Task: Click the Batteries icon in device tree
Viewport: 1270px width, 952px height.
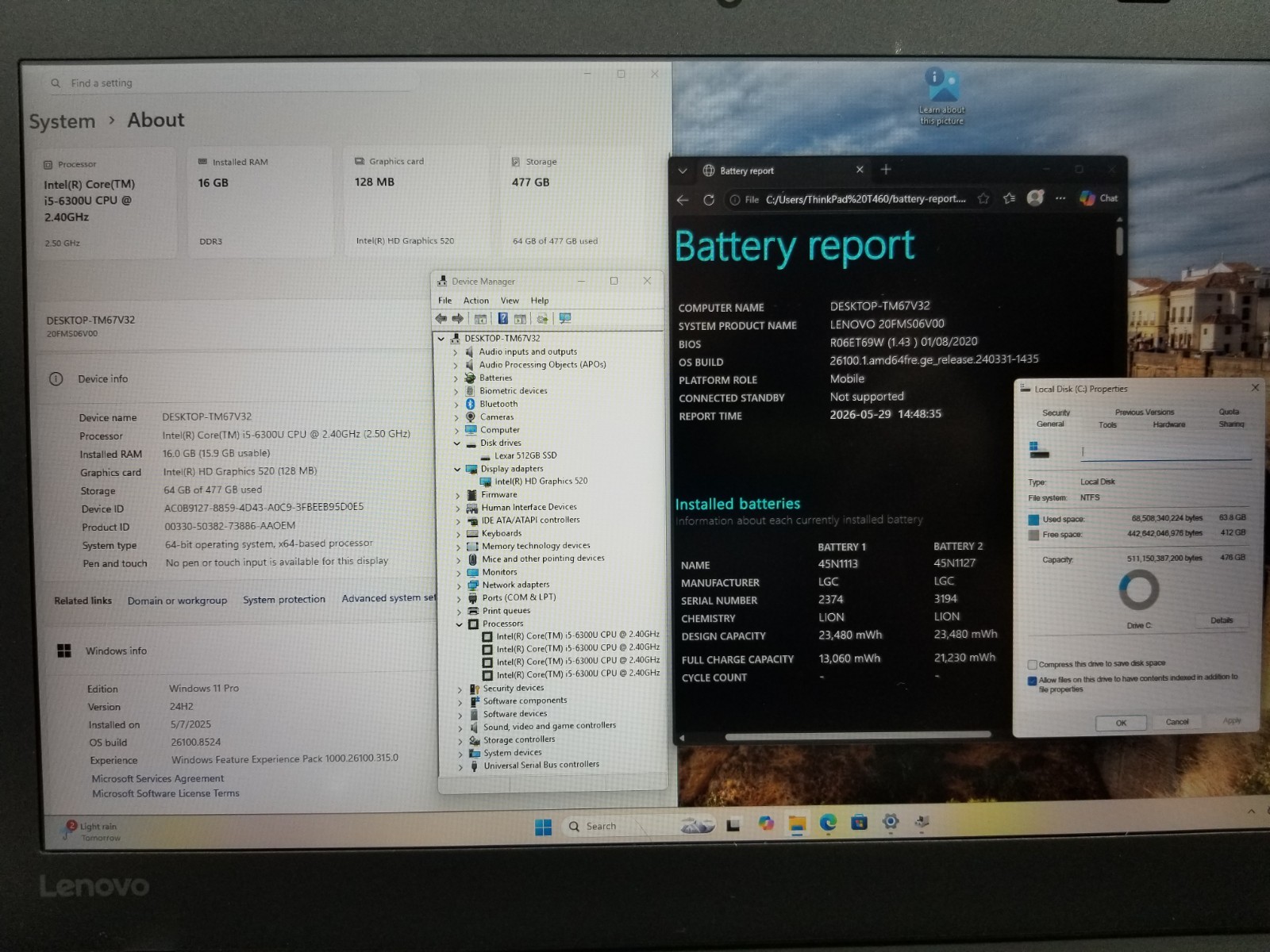Action: [470, 378]
